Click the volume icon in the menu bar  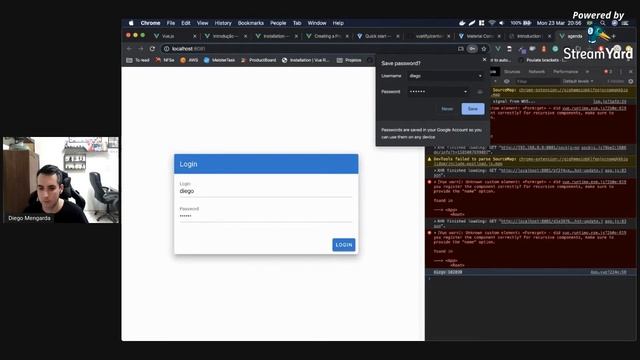(x=502, y=23)
